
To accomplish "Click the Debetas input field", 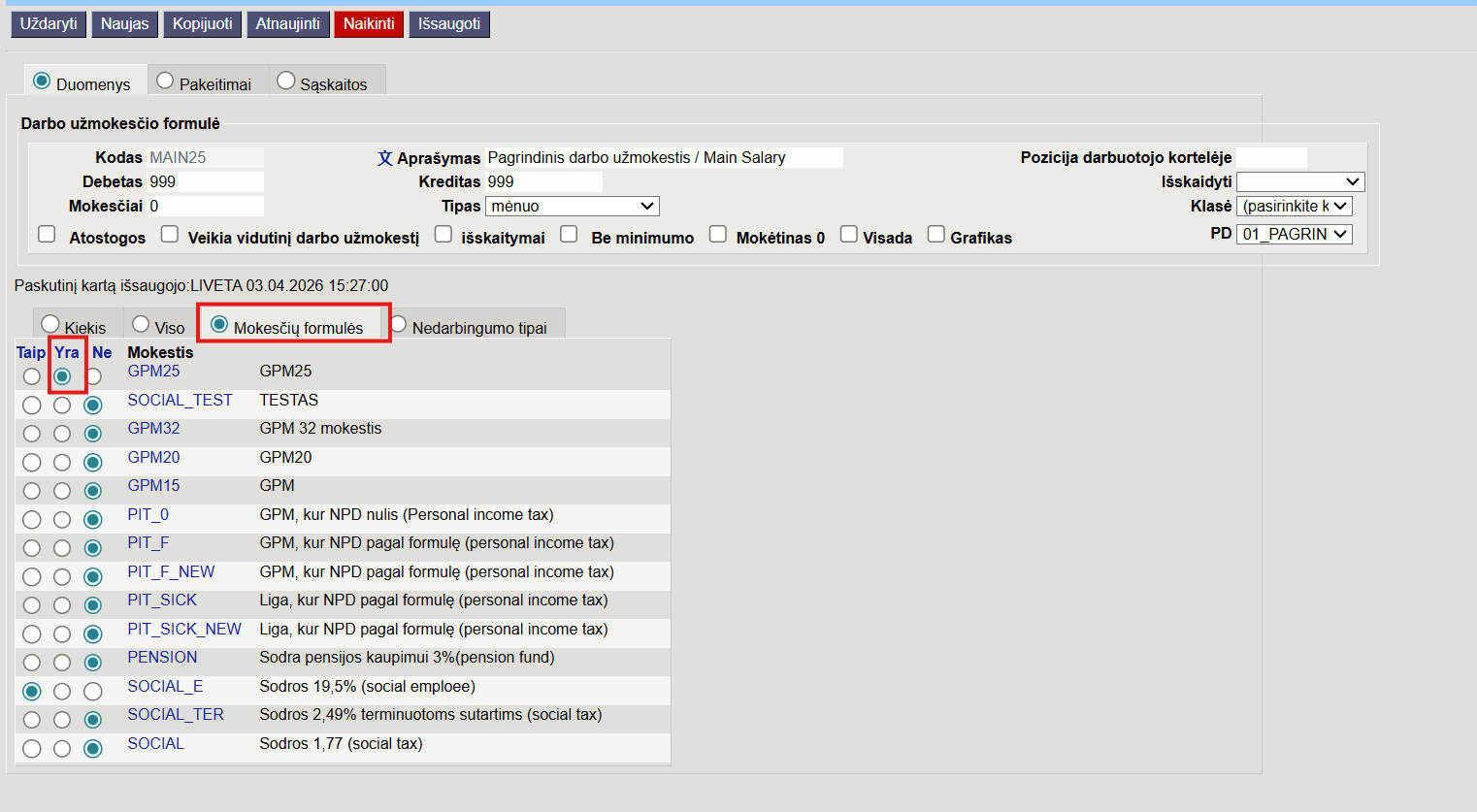I will tap(205, 181).
